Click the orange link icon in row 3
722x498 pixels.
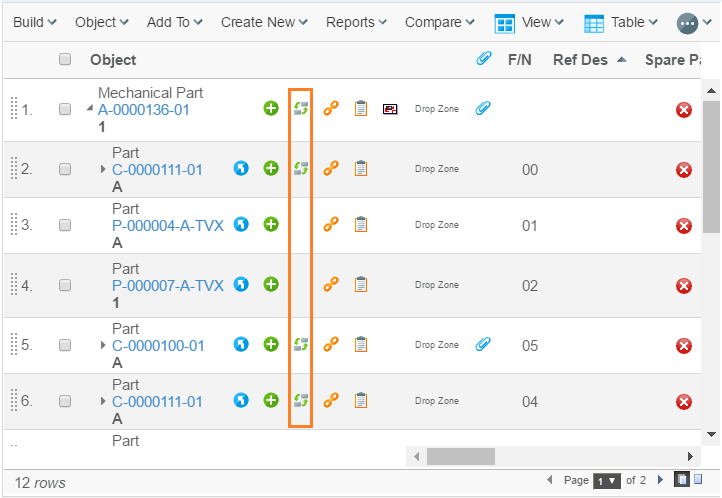pos(331,225)
